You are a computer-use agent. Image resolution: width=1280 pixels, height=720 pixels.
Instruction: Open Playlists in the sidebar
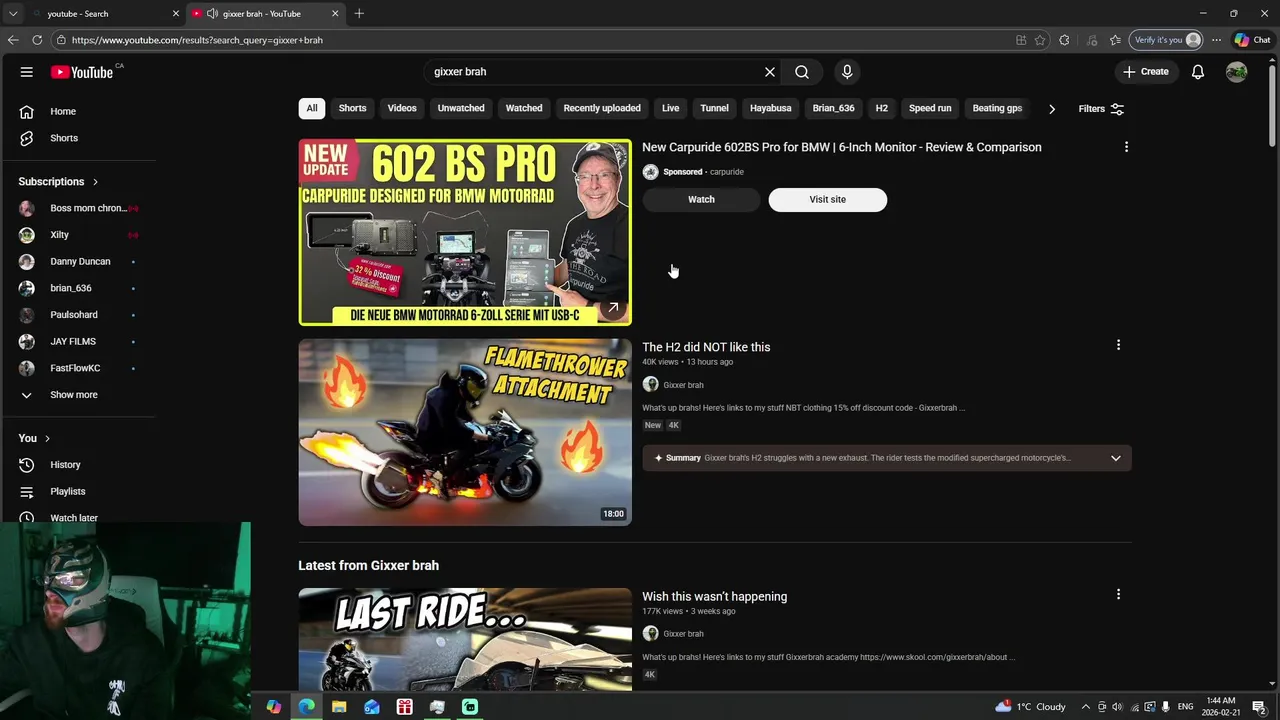point(78,491)
